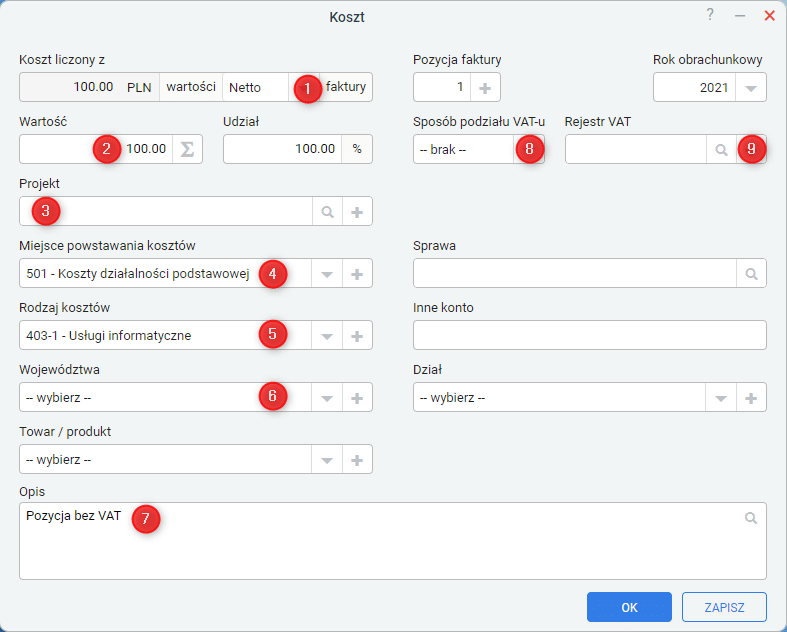Click the search icon in Rejestr VAT
Screen dimensions: 787x632
point(721,149)
